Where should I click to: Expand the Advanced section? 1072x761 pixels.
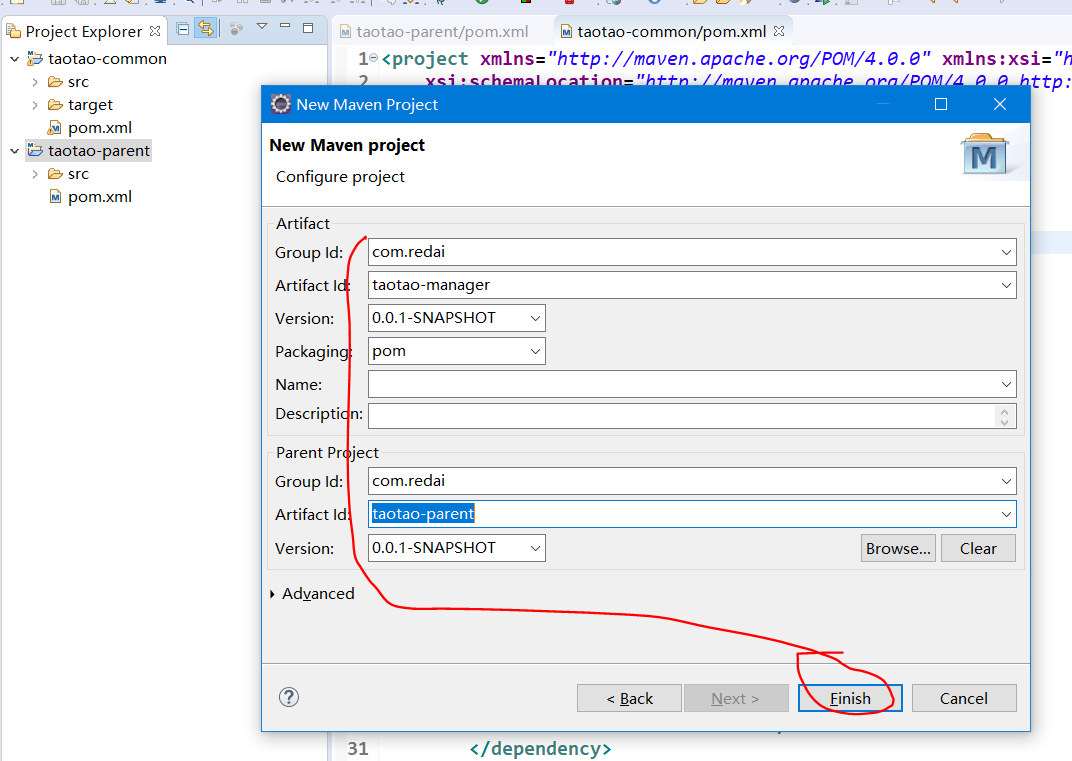(x=312, y=593)
